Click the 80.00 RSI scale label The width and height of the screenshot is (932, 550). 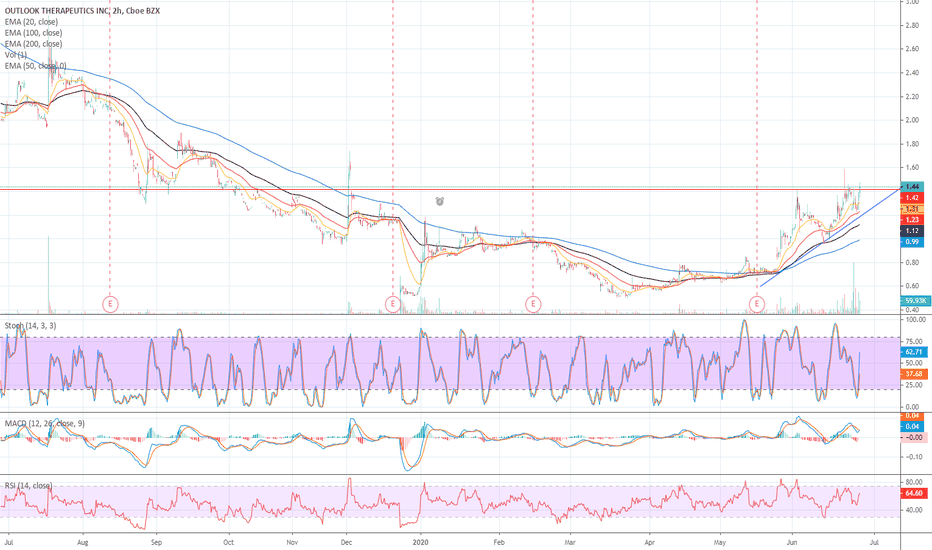coord(914,483)
